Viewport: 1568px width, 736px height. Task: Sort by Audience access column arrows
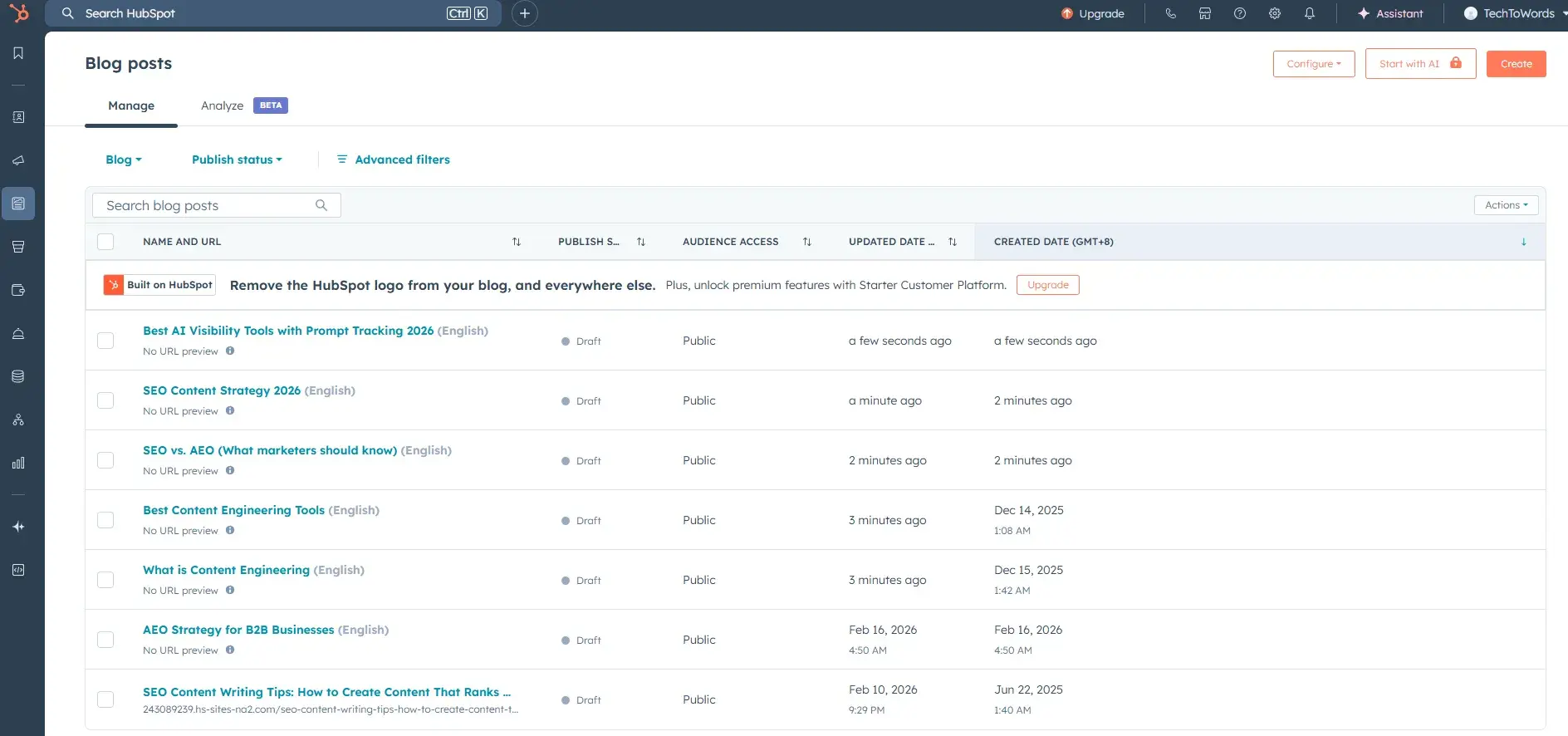807,242
